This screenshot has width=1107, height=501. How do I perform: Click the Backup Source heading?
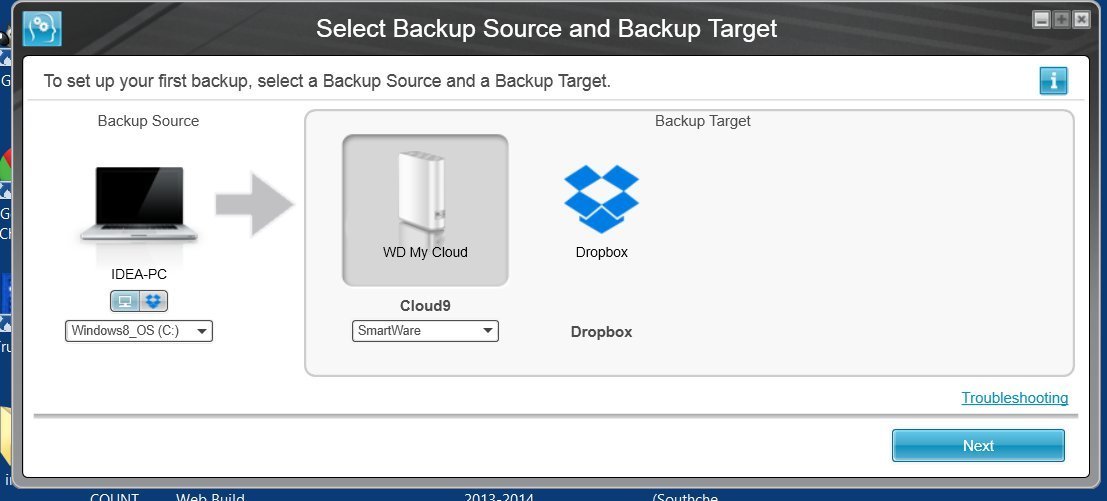point(148,121)
